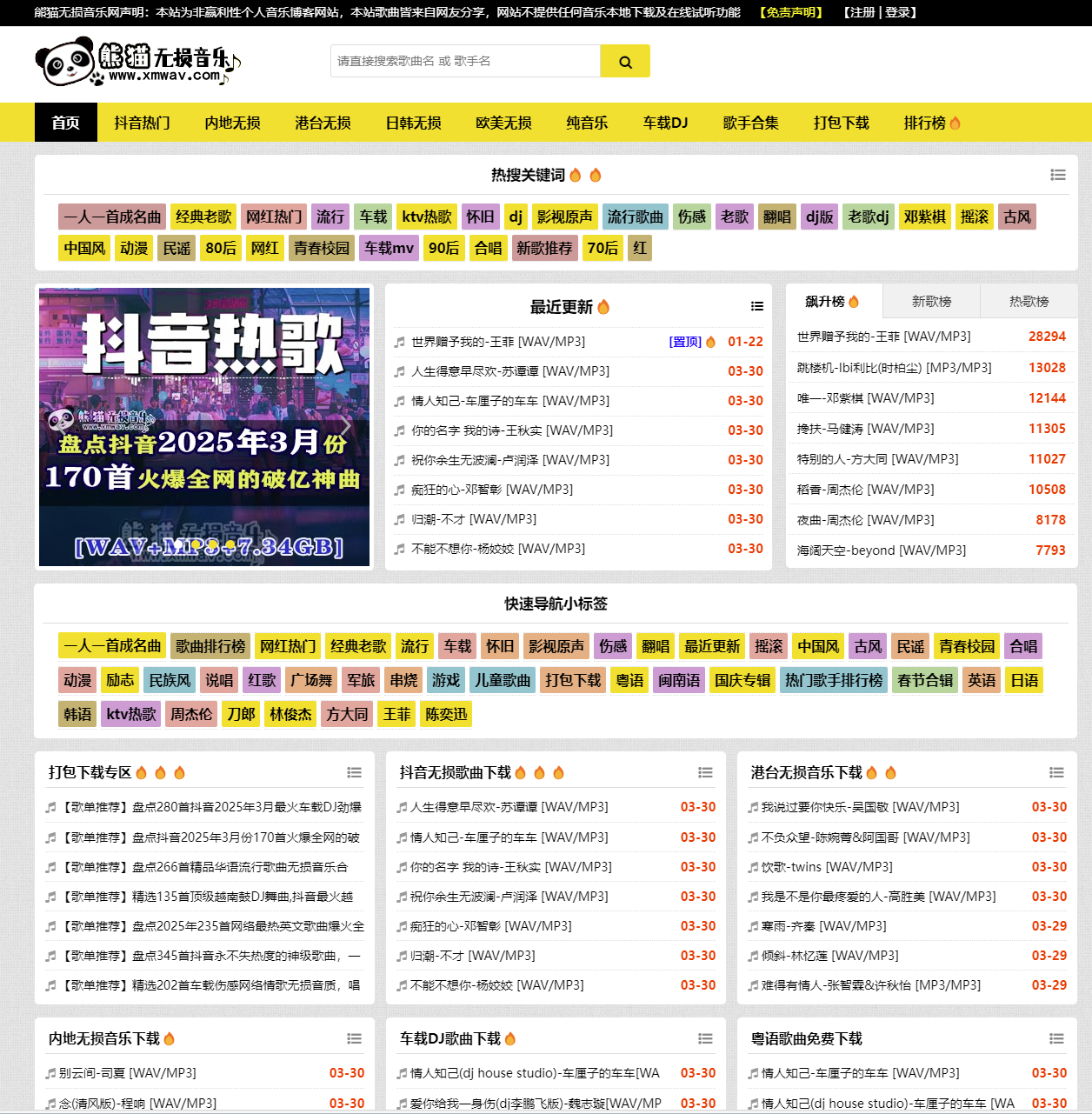Open list icon in 港台无损音乐下载 header

(x=1056, y=772)
